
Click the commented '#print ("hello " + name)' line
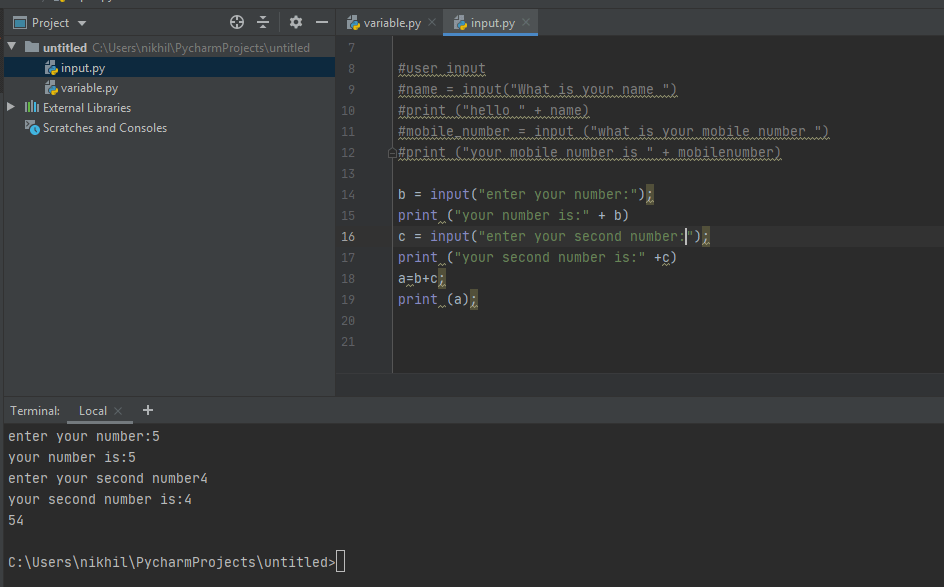tap(493, 111)
